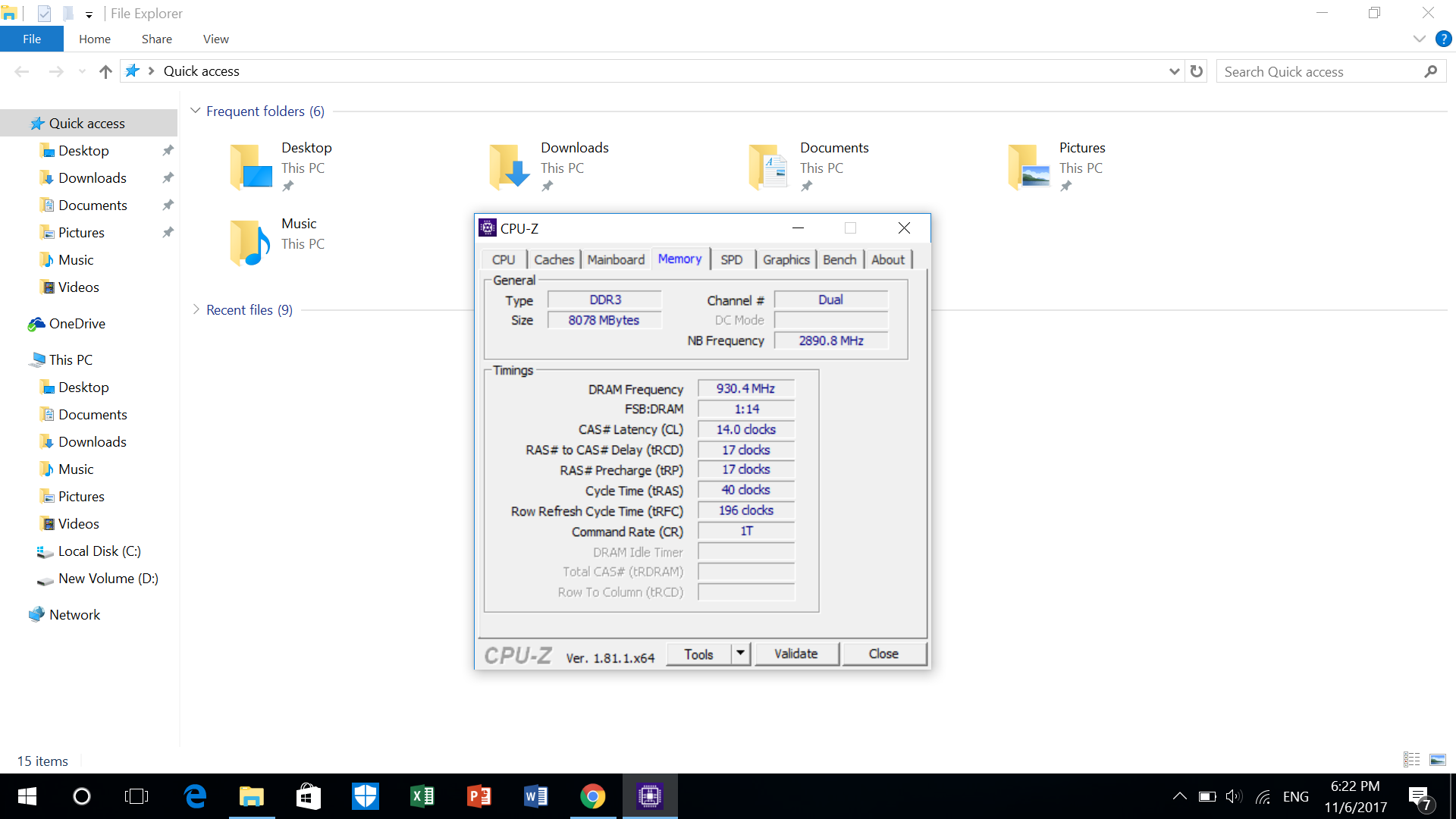Open the Pictures frequent folder

coord(1058,166)
